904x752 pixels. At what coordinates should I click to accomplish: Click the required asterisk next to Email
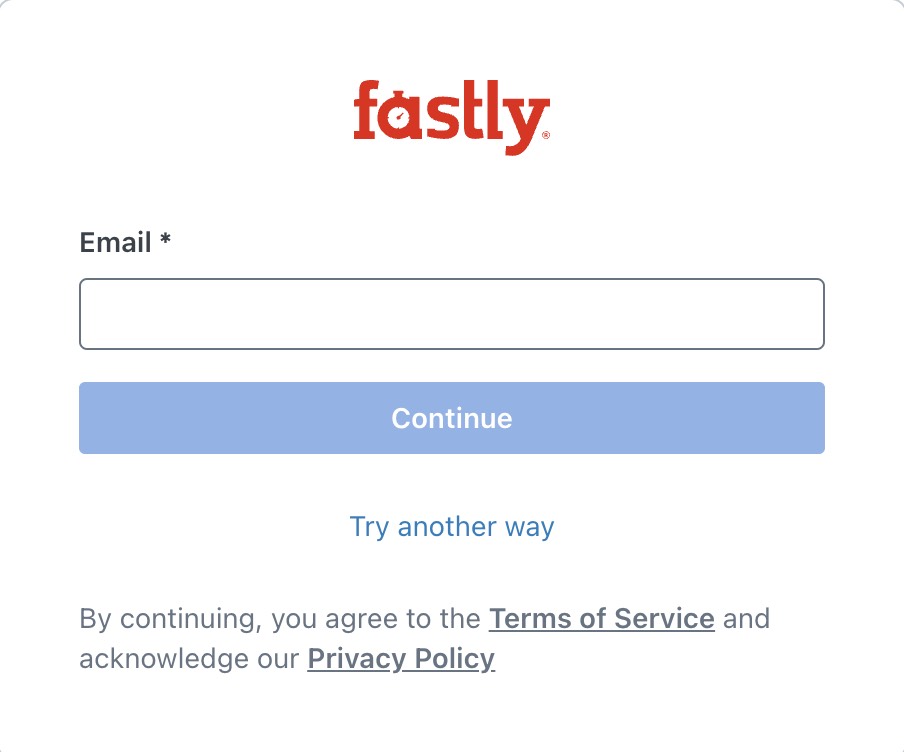tap(165, 240)
